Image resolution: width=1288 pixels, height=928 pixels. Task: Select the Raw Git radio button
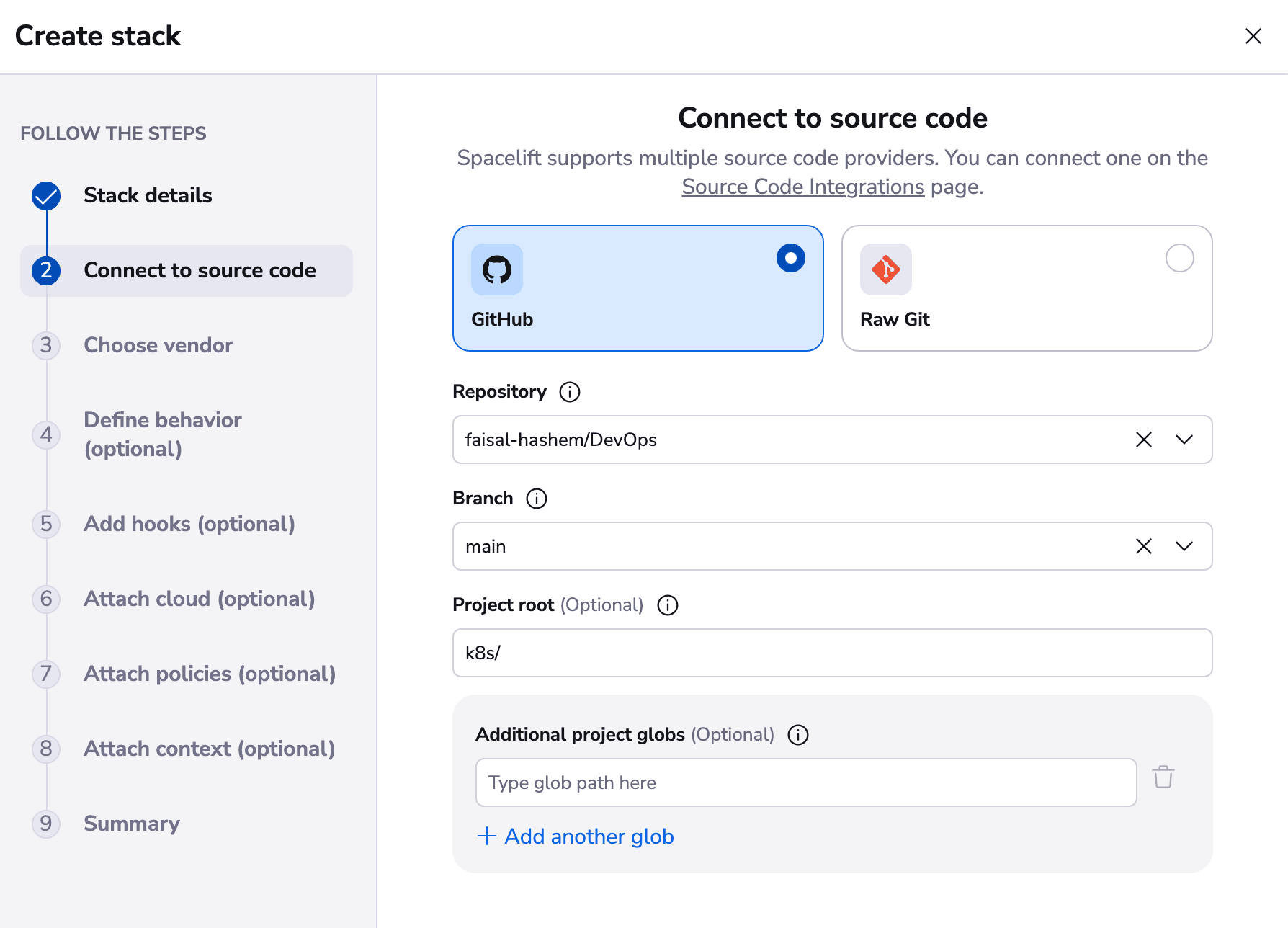click(1179, 258)
